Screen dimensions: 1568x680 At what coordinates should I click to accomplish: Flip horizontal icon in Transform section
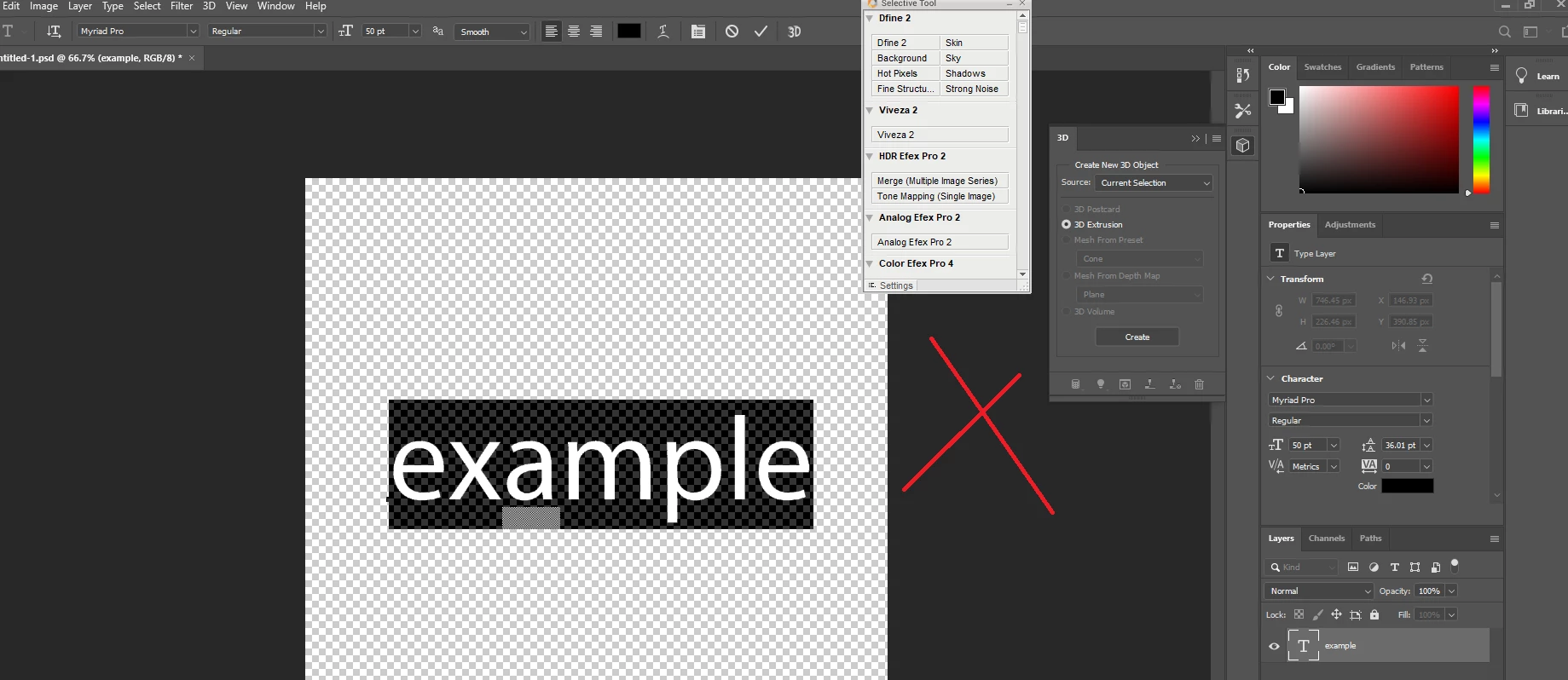pos(1398,346)
